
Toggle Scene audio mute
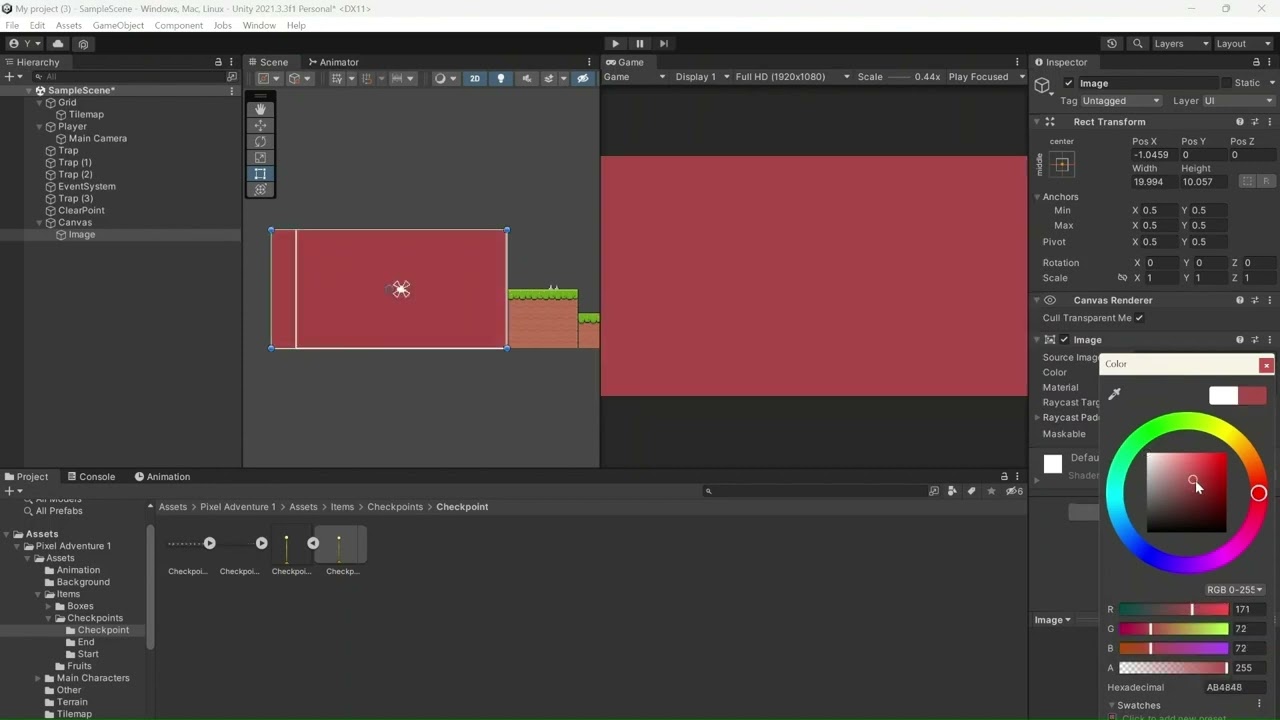coord(526,78)
